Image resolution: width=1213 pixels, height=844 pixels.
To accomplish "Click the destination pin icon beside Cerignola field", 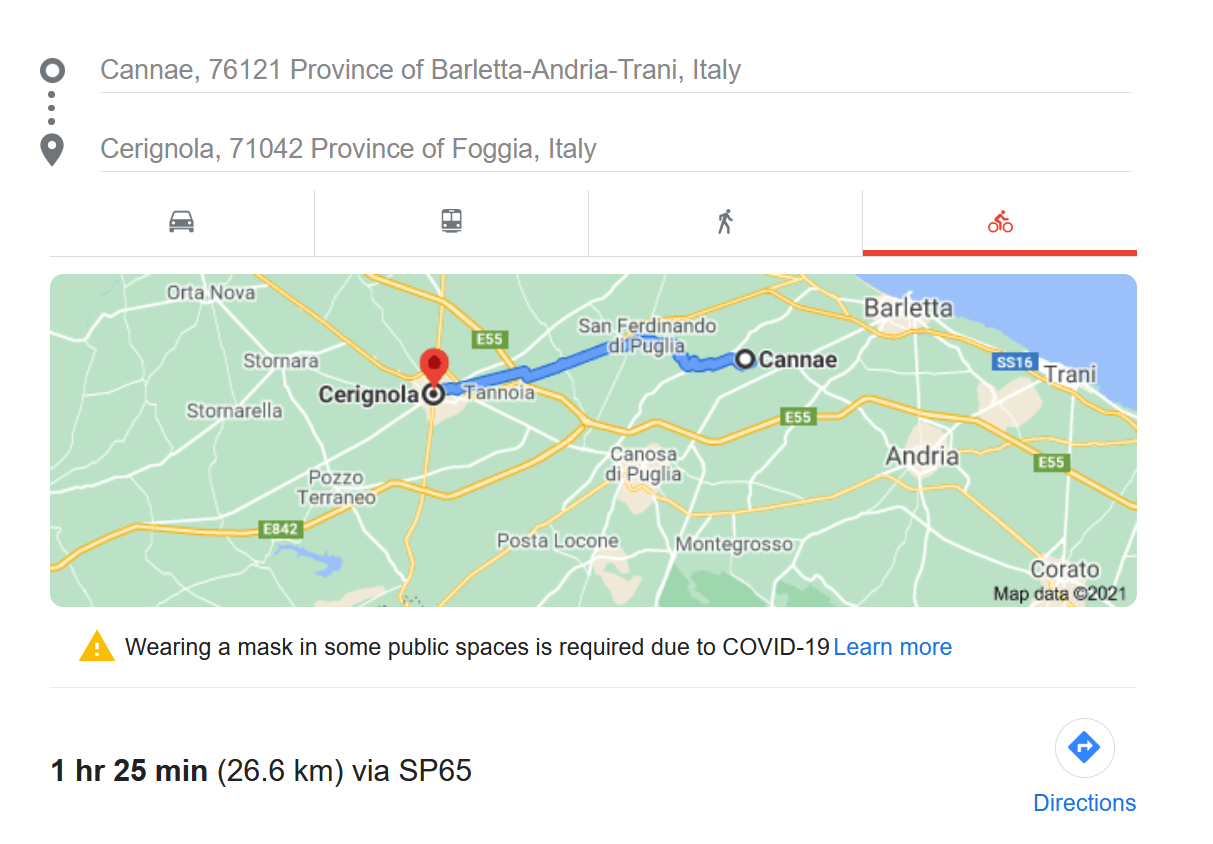I will (x=52, y=149).
